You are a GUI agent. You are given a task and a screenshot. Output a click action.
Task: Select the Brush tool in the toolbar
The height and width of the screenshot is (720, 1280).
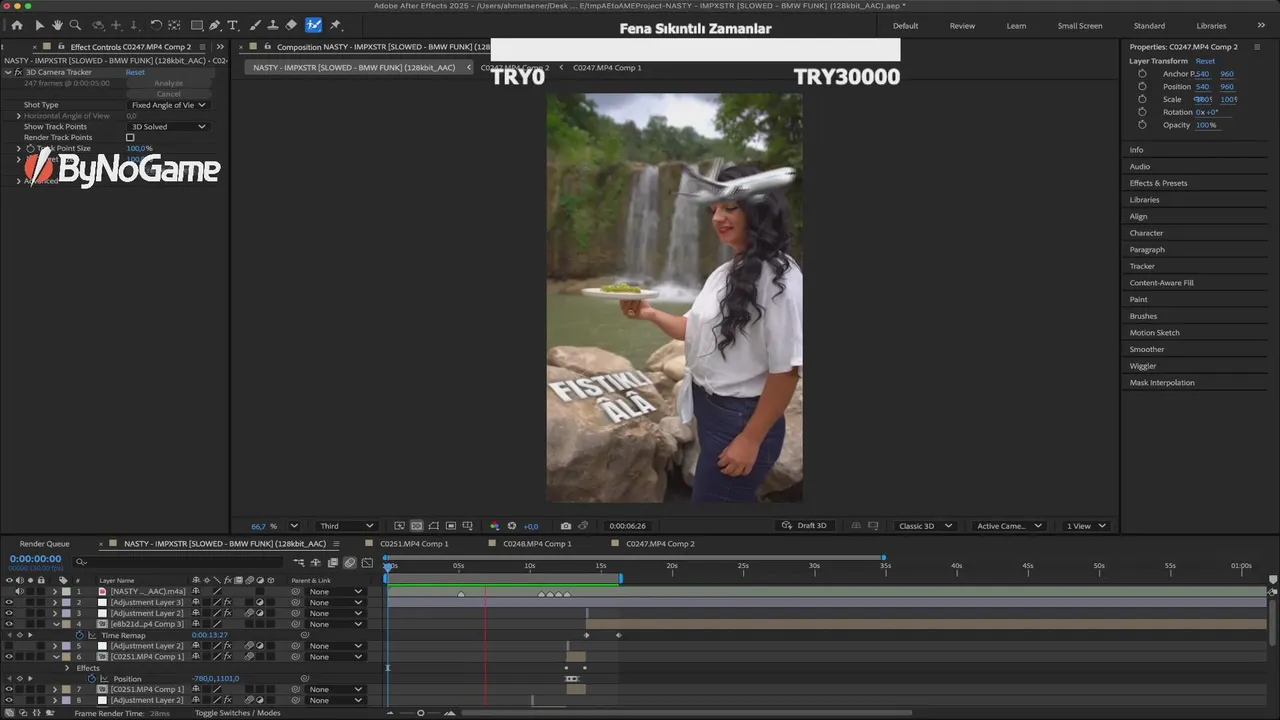[256, 25]
